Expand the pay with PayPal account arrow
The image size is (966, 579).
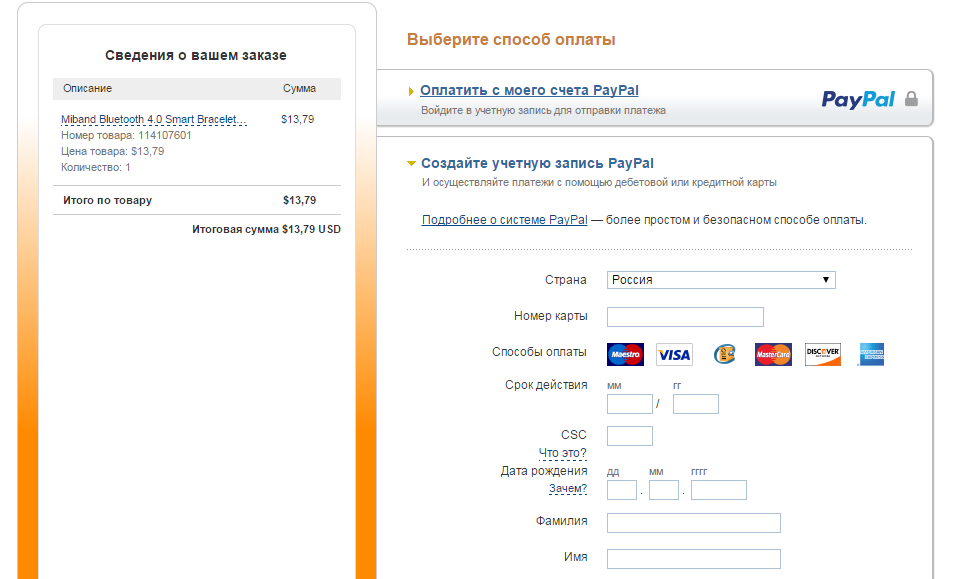point(411,91)
